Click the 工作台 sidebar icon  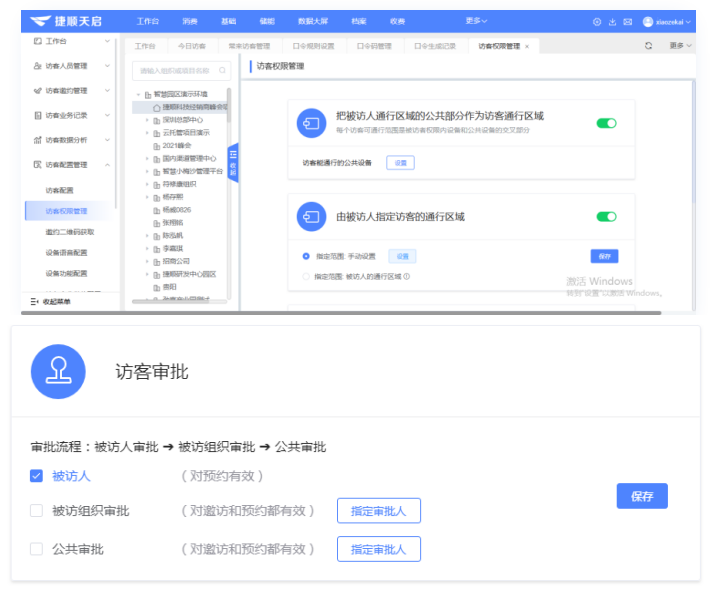(37, 41)
